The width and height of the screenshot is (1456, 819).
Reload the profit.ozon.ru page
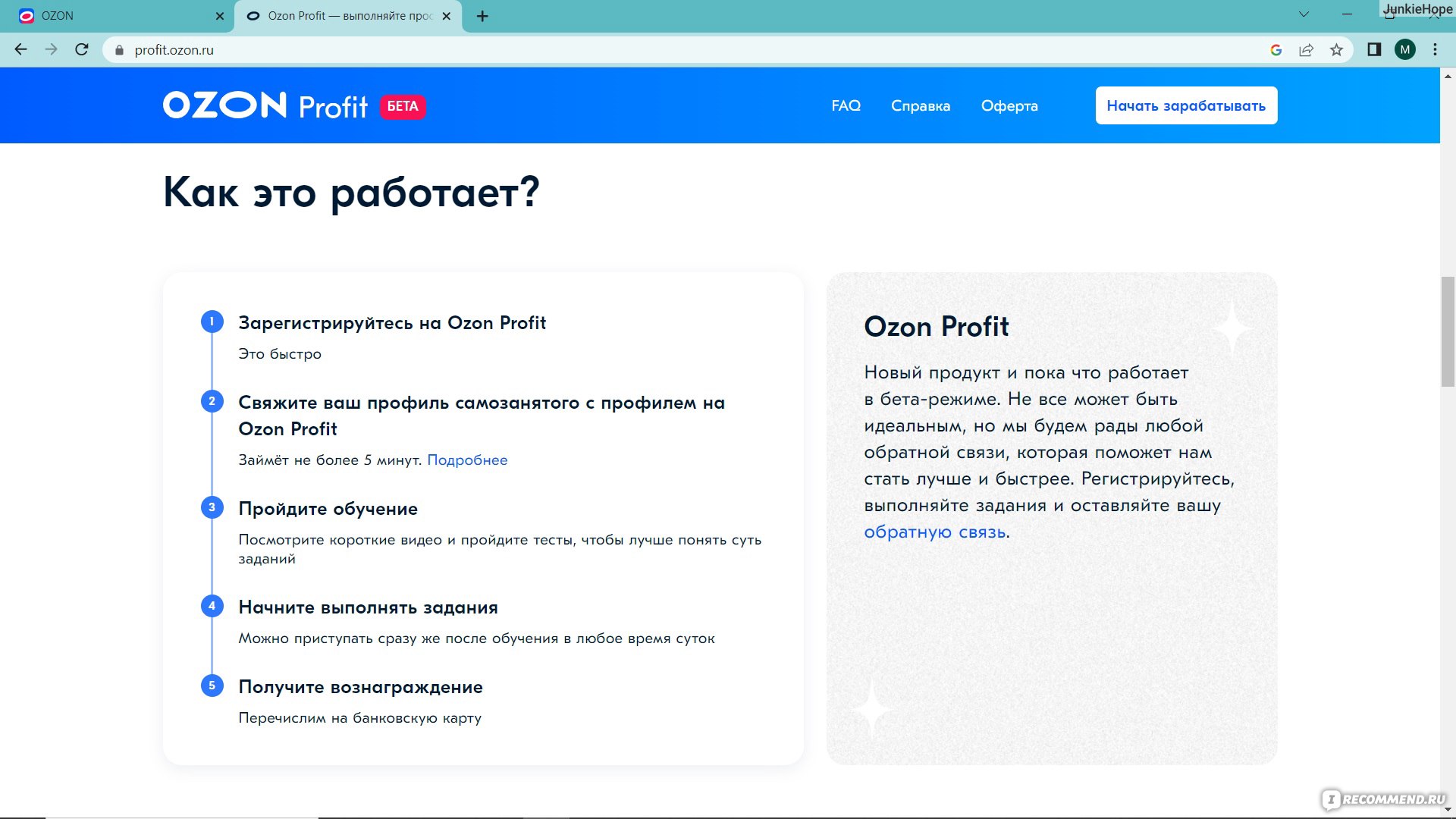[82, 49]
